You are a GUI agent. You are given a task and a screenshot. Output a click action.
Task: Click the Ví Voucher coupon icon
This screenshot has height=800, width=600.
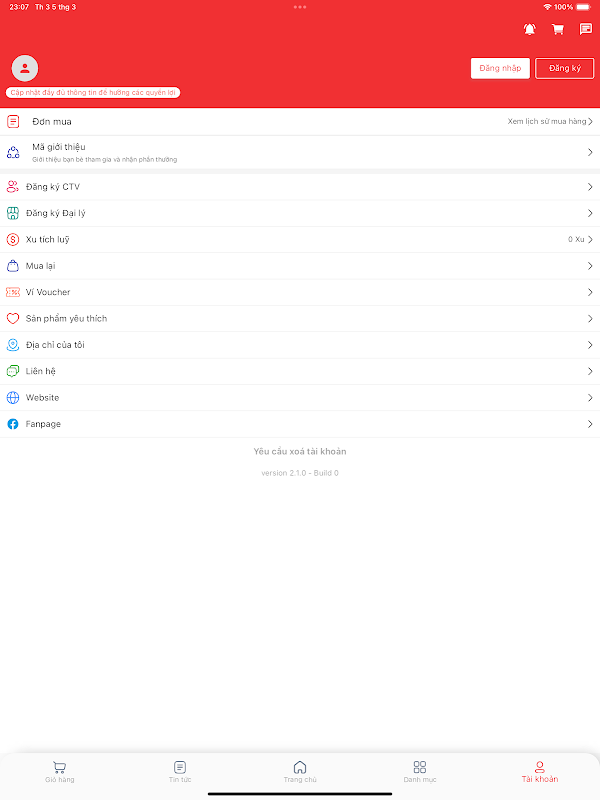pos(13,292)
